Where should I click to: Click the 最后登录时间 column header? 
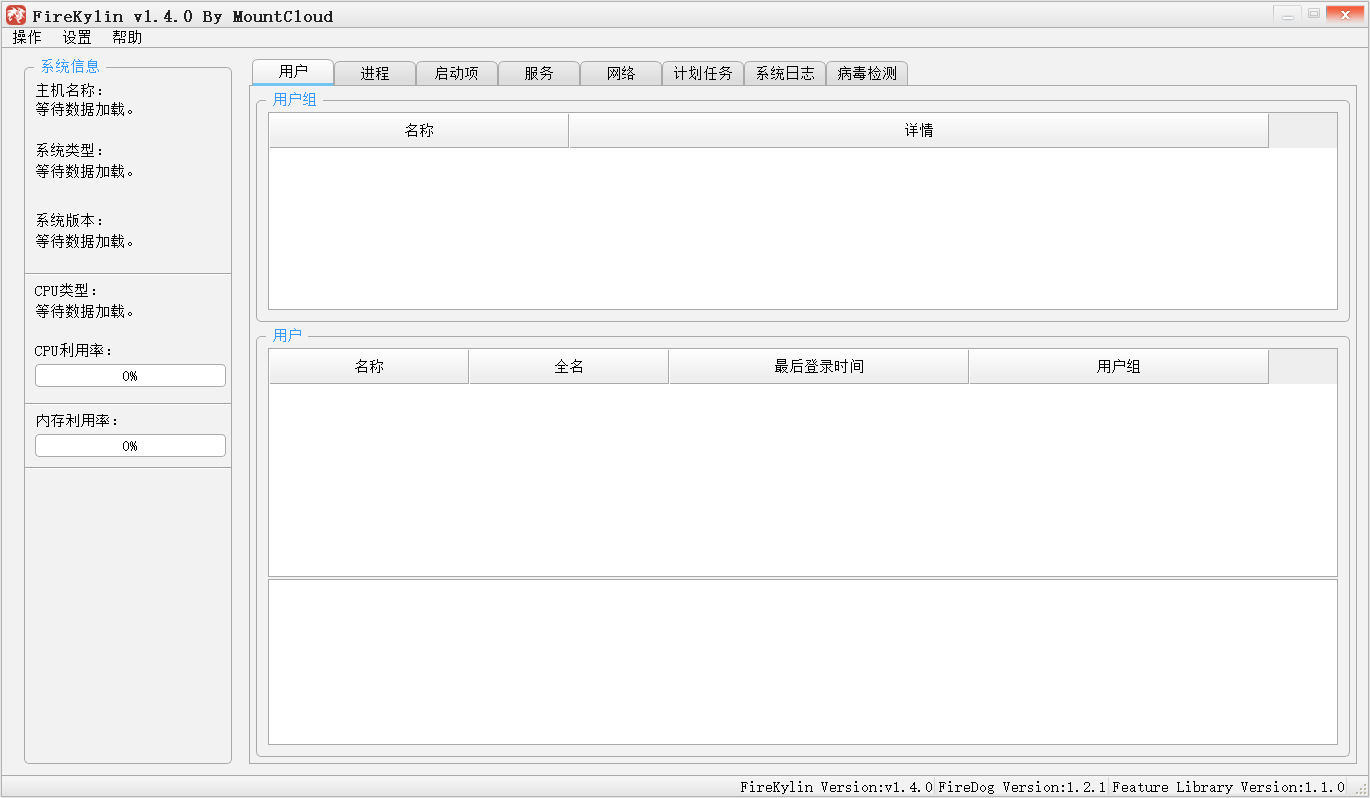tap(819, 367)
